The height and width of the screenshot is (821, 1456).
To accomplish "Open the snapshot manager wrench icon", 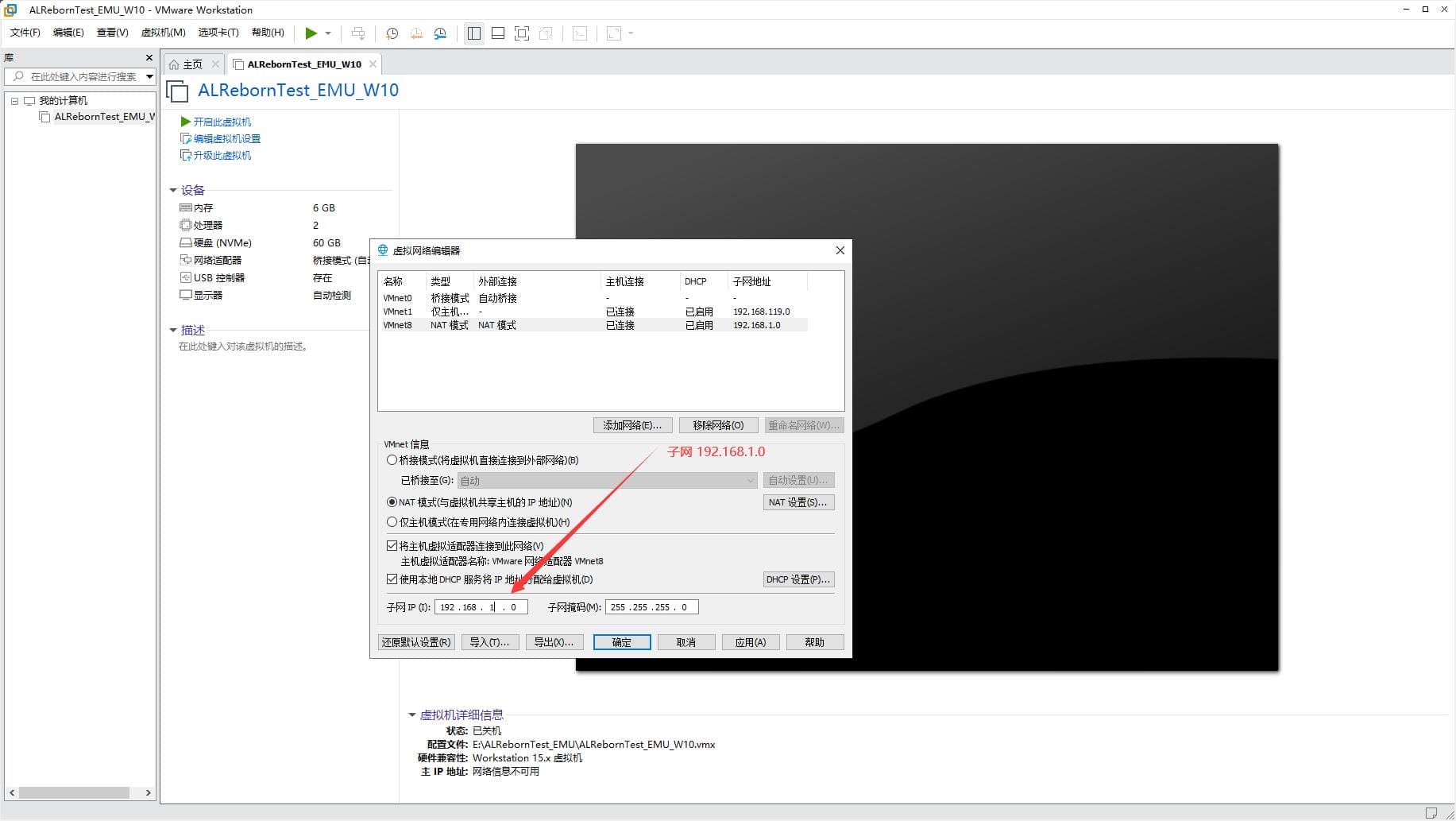I will 440,33.
